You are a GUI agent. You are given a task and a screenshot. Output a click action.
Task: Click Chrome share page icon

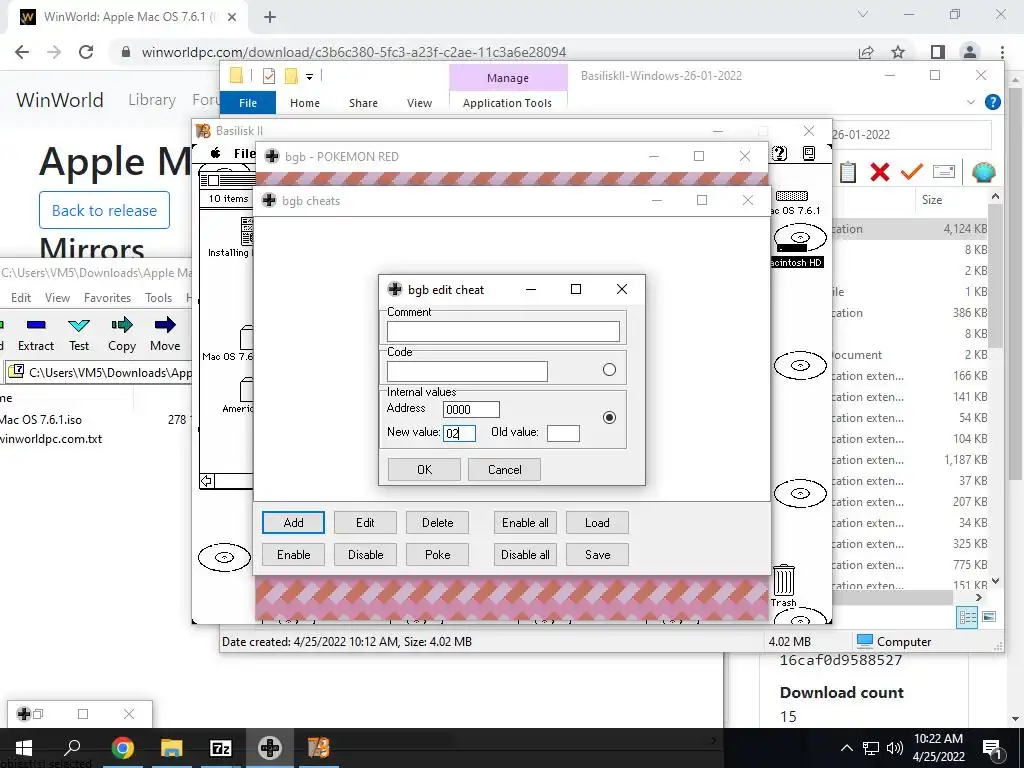(866, 52)
